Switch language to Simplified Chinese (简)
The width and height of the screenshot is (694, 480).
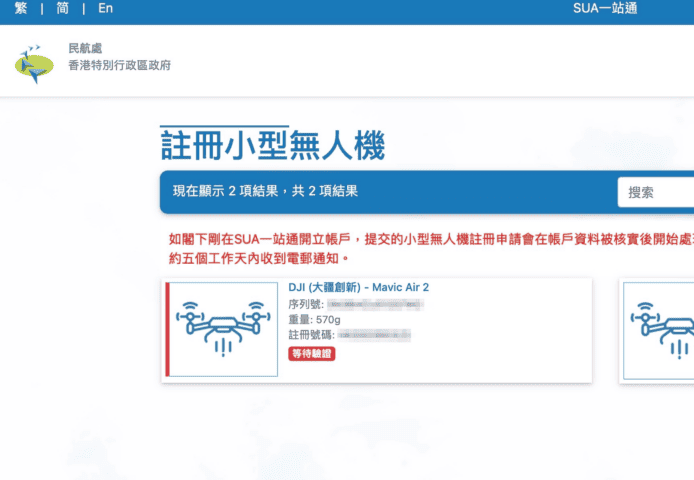tap(63, 9)
